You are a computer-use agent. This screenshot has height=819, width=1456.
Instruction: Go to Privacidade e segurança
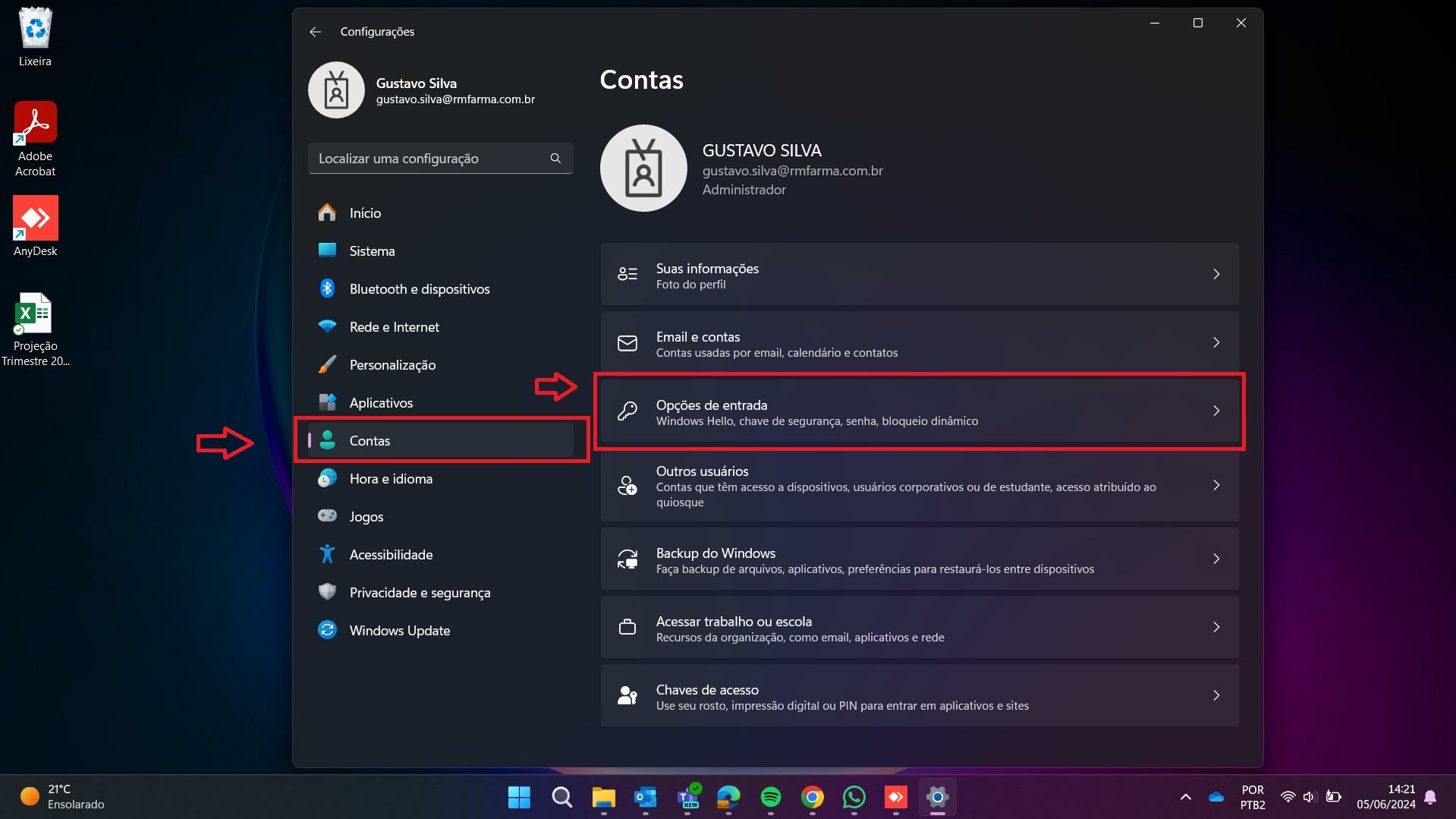point(420,593)
